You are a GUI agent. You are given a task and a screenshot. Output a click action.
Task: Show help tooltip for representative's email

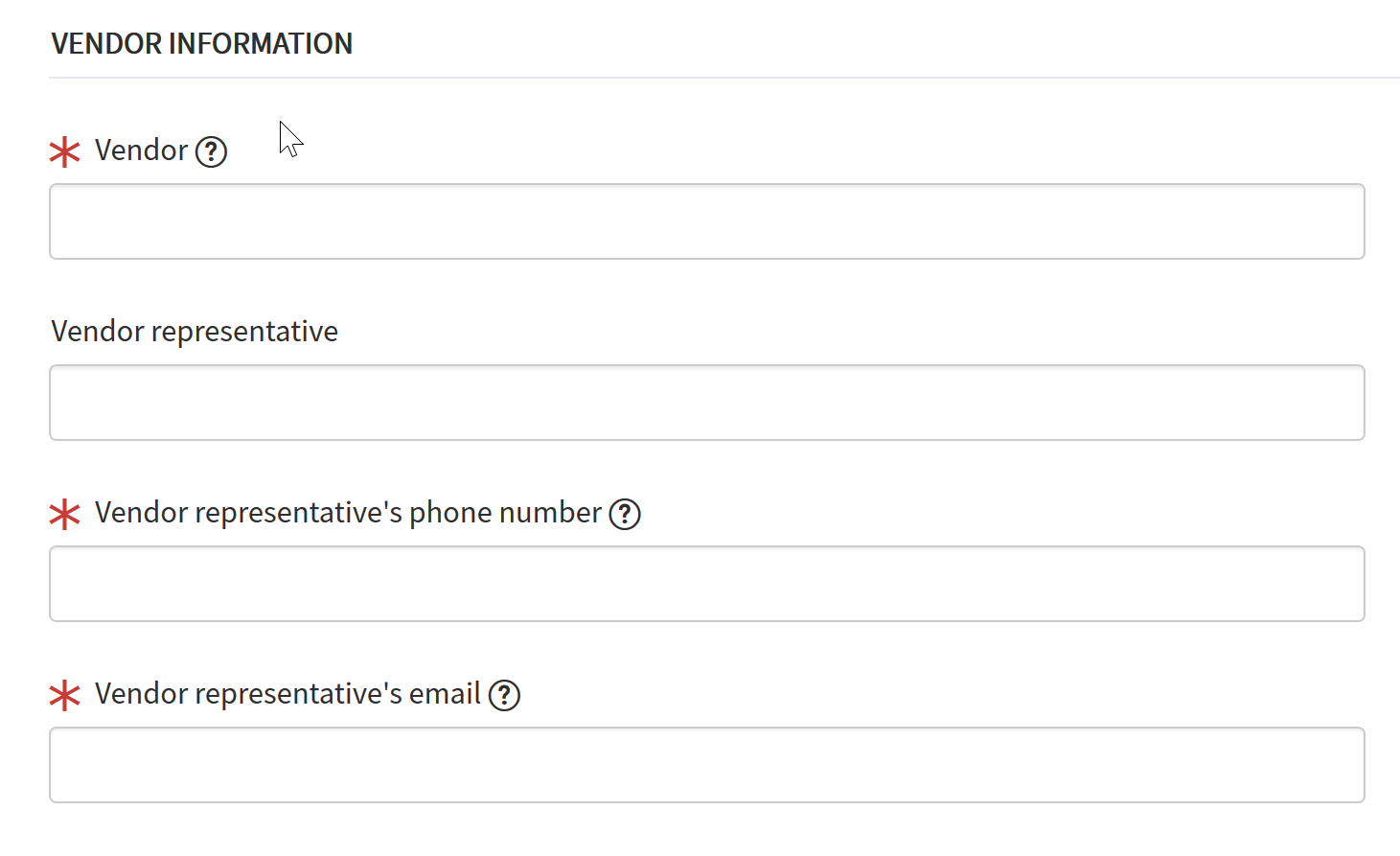[x=504, y=695]
